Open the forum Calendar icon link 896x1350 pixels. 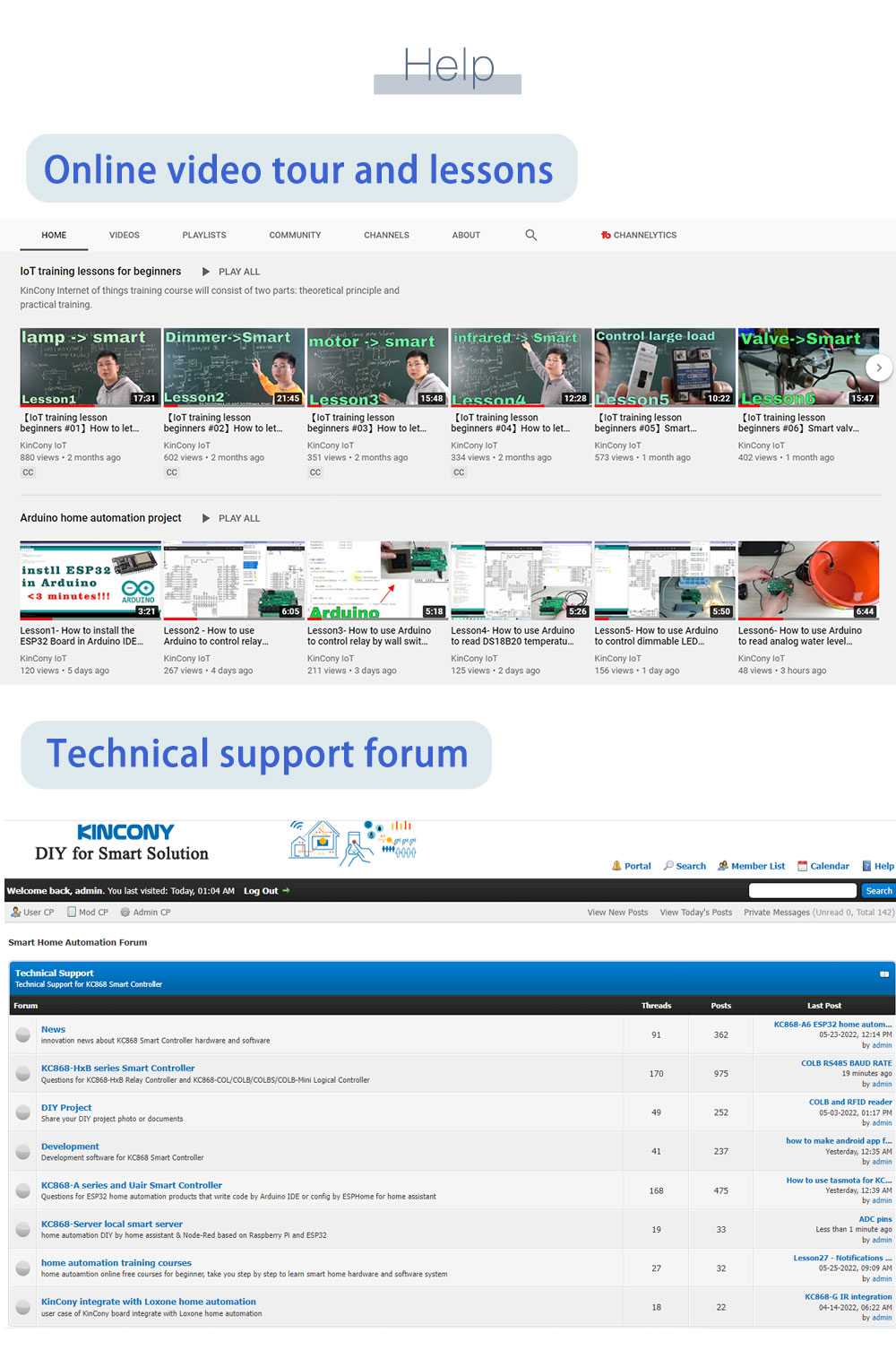coord(803,866)
